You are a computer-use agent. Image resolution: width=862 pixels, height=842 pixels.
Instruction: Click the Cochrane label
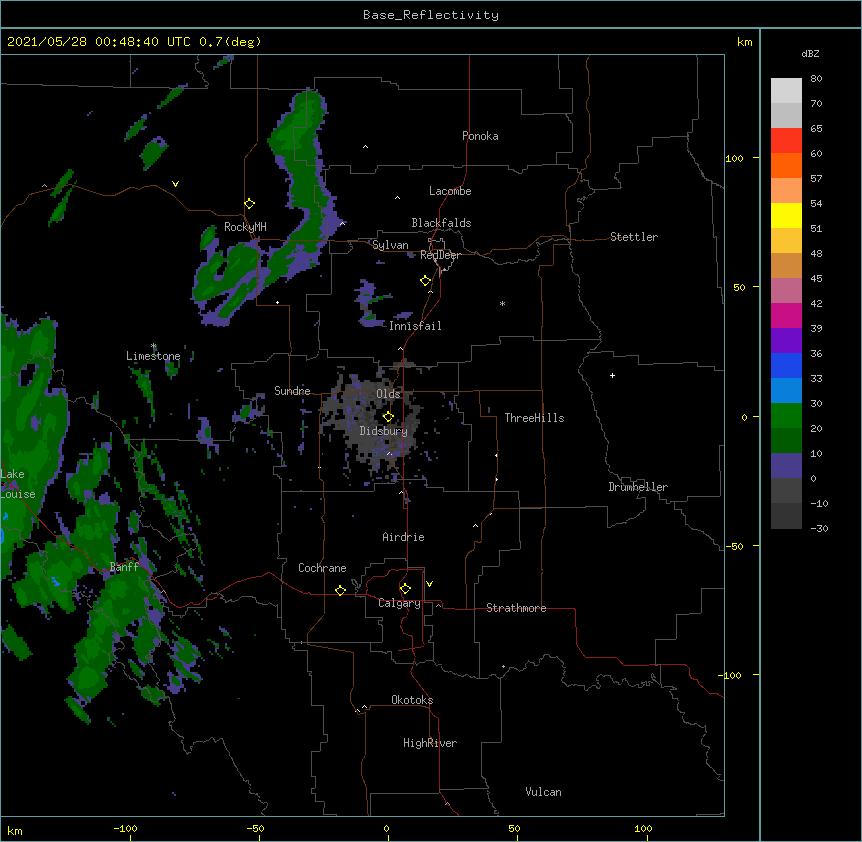(x=322, y=568)
